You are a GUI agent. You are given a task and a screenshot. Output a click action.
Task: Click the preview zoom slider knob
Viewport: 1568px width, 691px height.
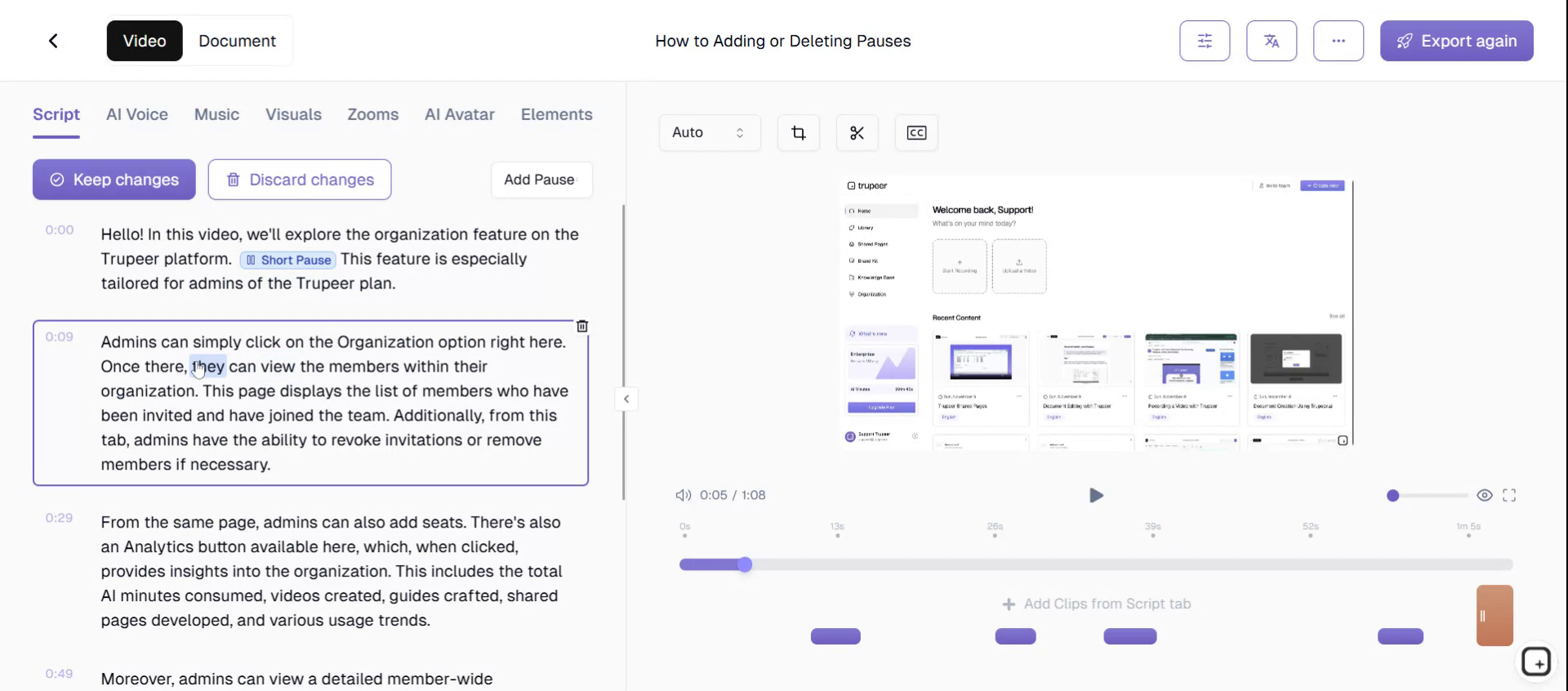(x=1393, y=496)
